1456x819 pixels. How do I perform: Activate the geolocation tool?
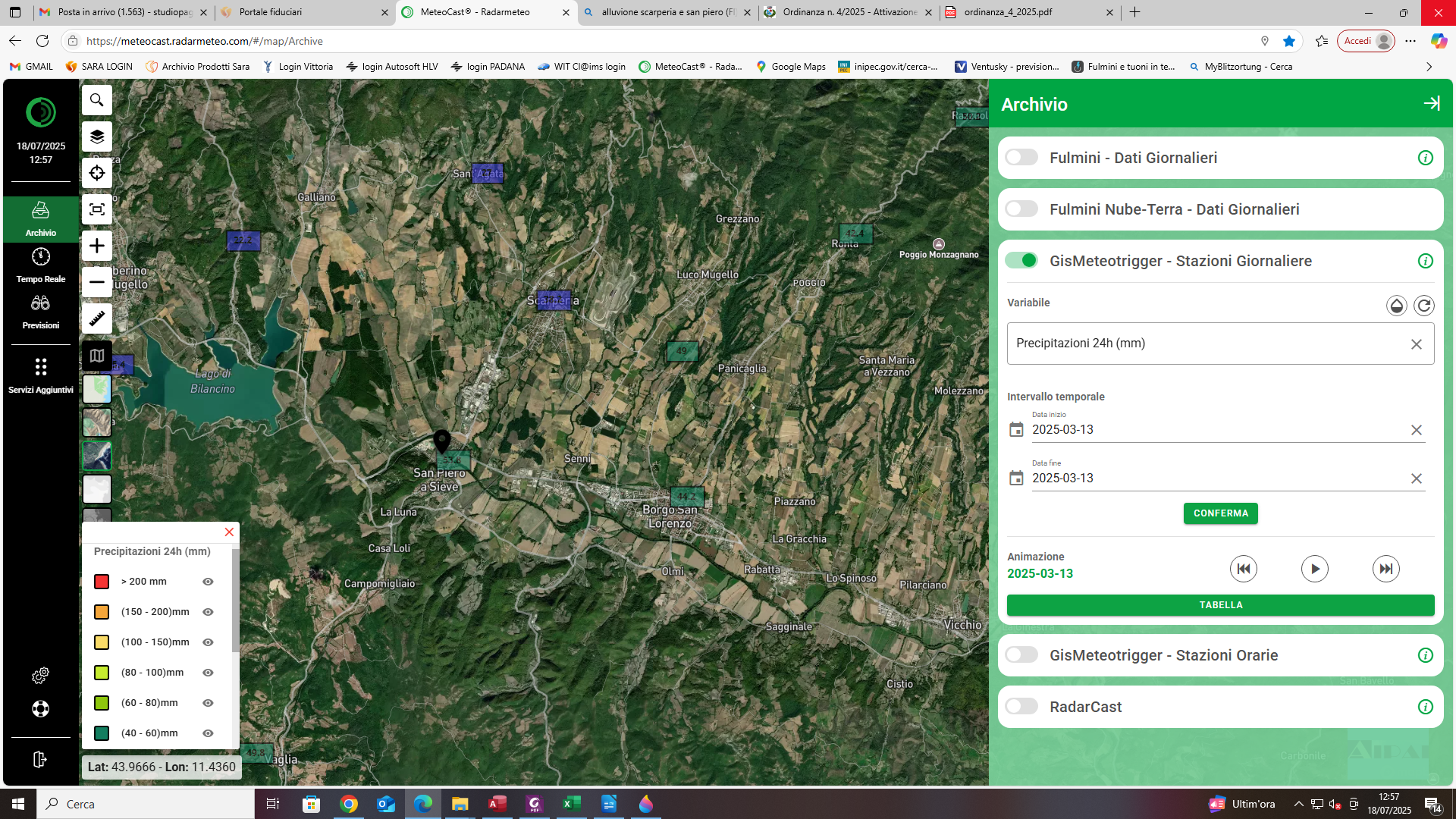coord(96,173)
